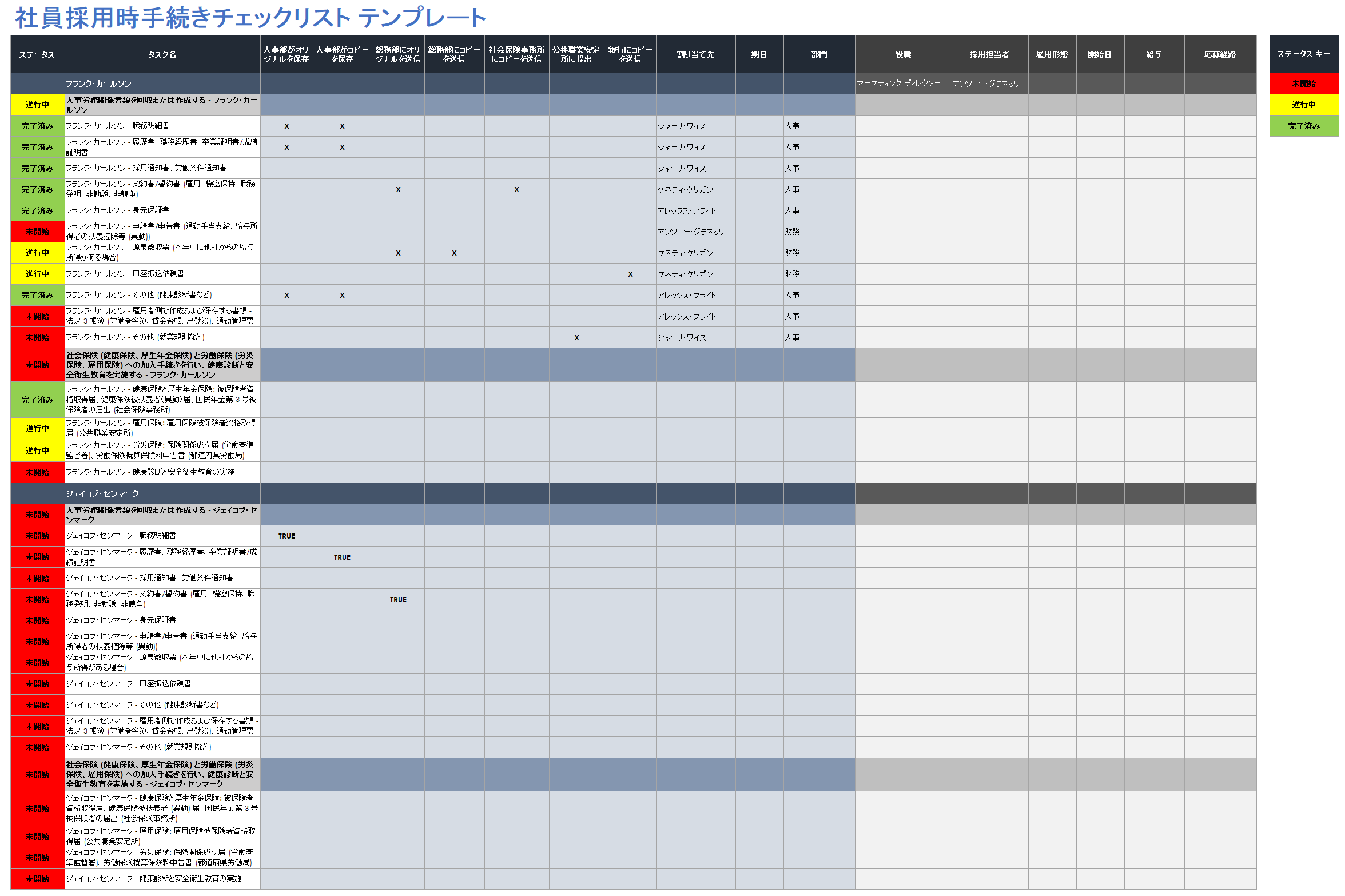
Task: Select task フランク・カールソン - 採用通知書、労働条件通知書
Action: [x=162, y=168]
